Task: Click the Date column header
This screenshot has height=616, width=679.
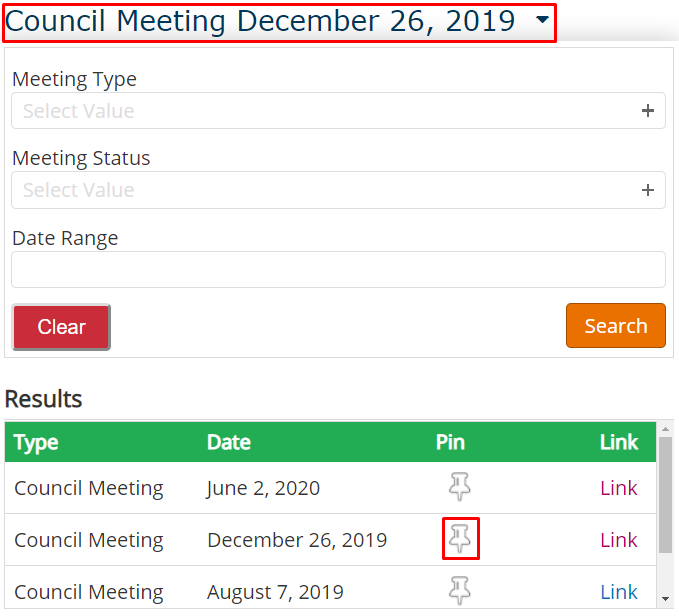Action: coord(229,442)
